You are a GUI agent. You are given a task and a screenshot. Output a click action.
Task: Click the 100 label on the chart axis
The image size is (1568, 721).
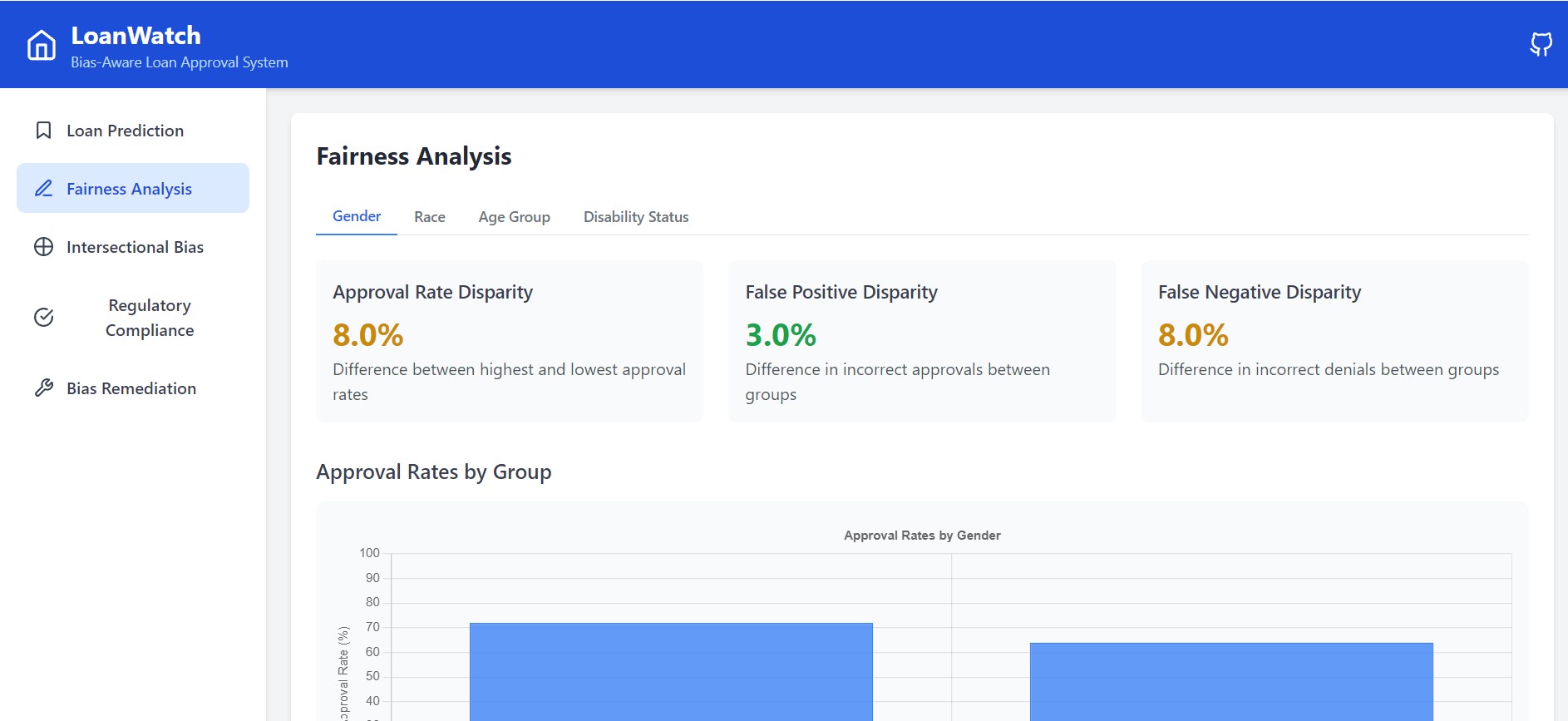(x=369, y=553)
